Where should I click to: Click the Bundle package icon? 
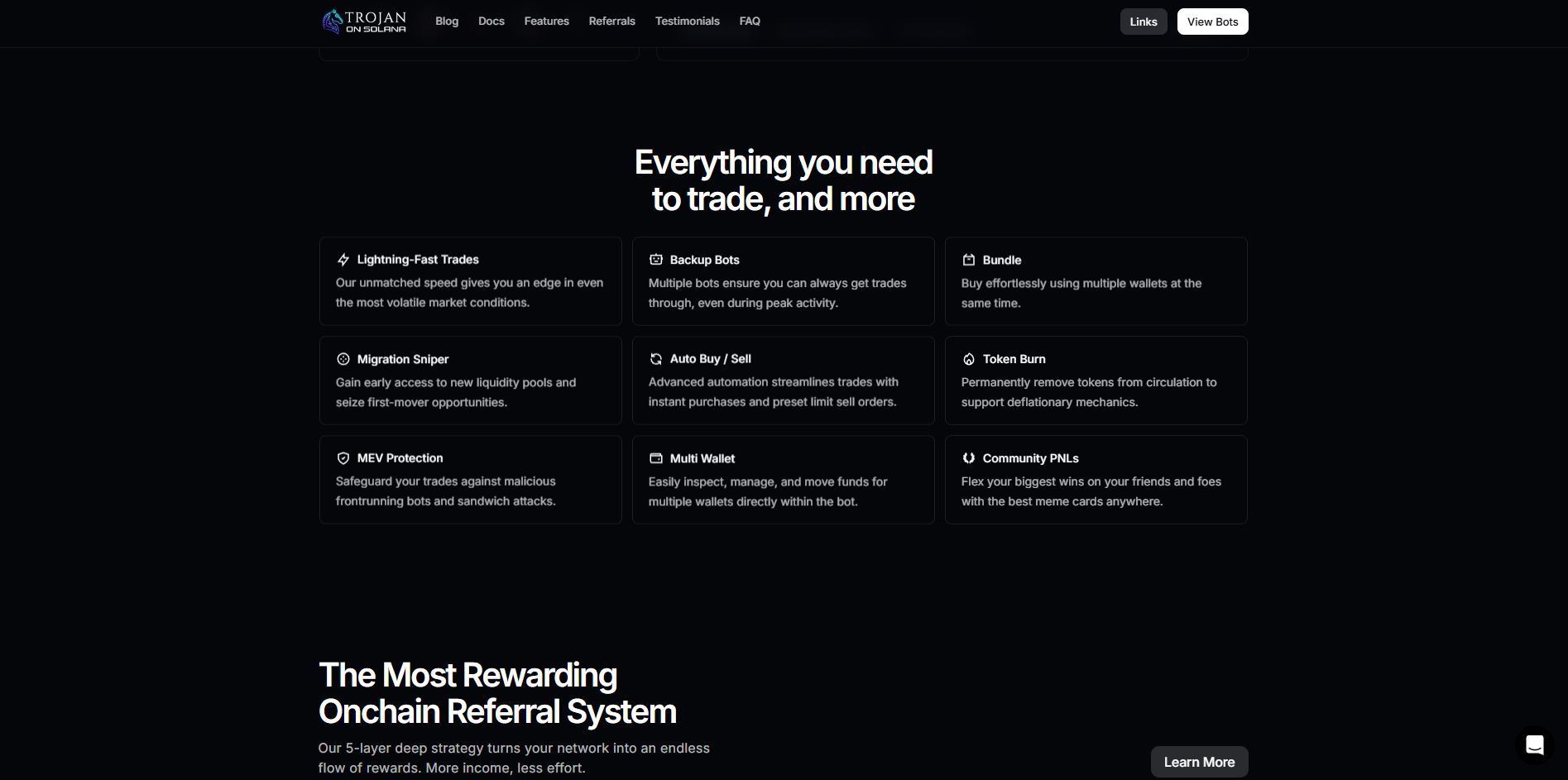[969, 260]
